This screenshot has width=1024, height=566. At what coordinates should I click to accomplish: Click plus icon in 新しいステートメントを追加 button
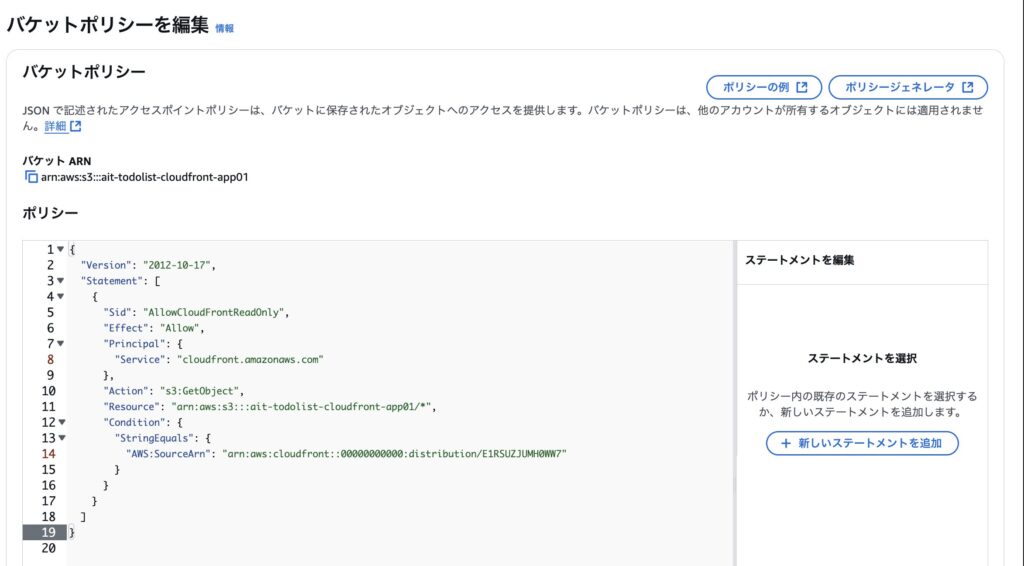(x=786, y=443)
